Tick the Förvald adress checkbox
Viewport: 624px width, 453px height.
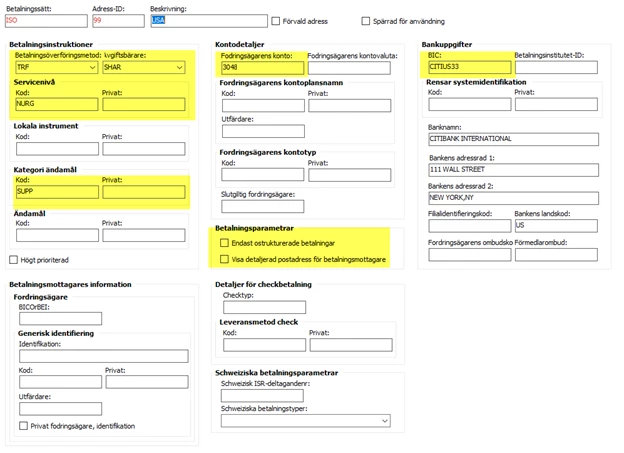(276, 21)
